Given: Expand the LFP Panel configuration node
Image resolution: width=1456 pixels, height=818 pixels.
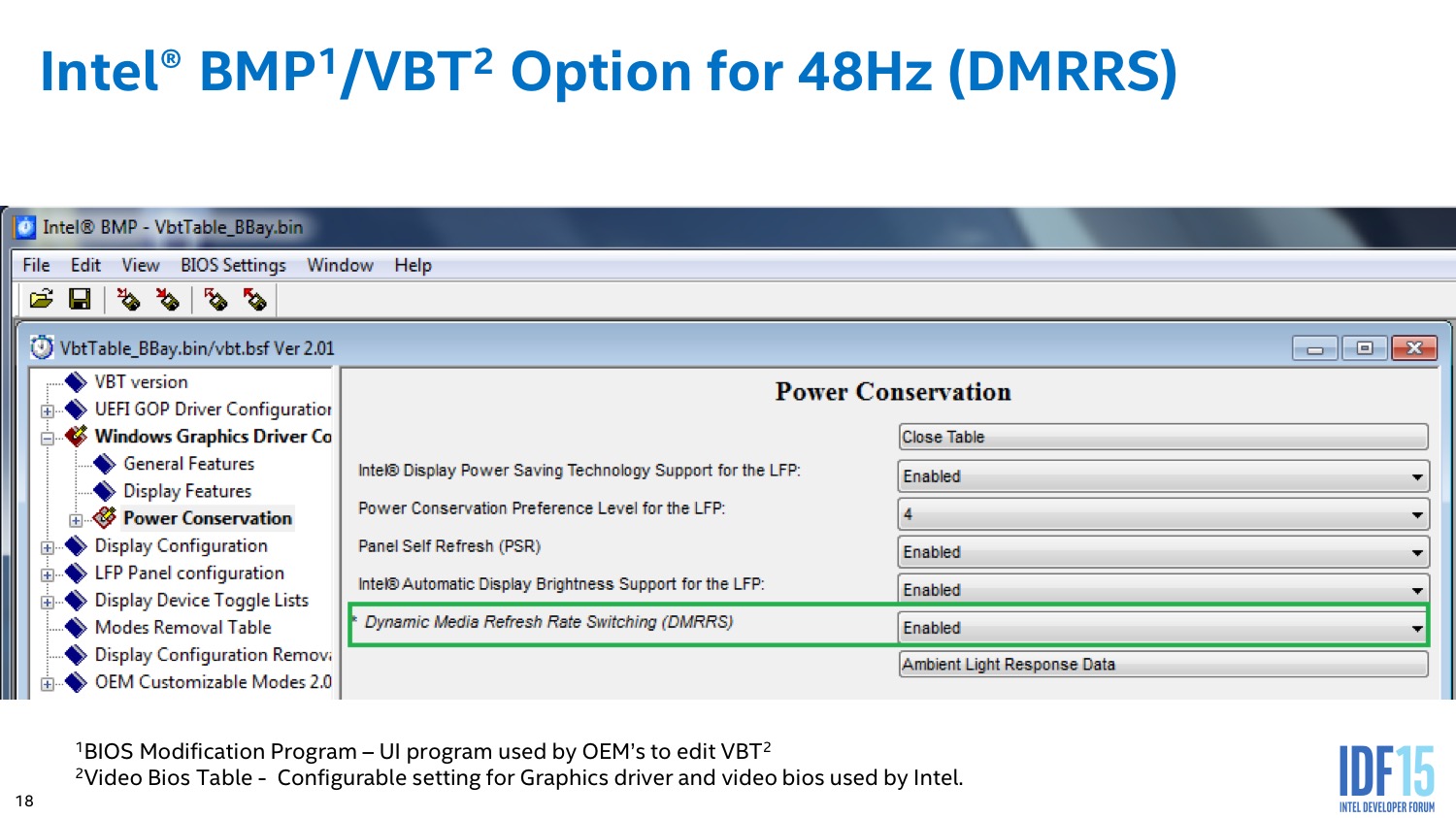Looking at the screenshot, I should 47,574.
